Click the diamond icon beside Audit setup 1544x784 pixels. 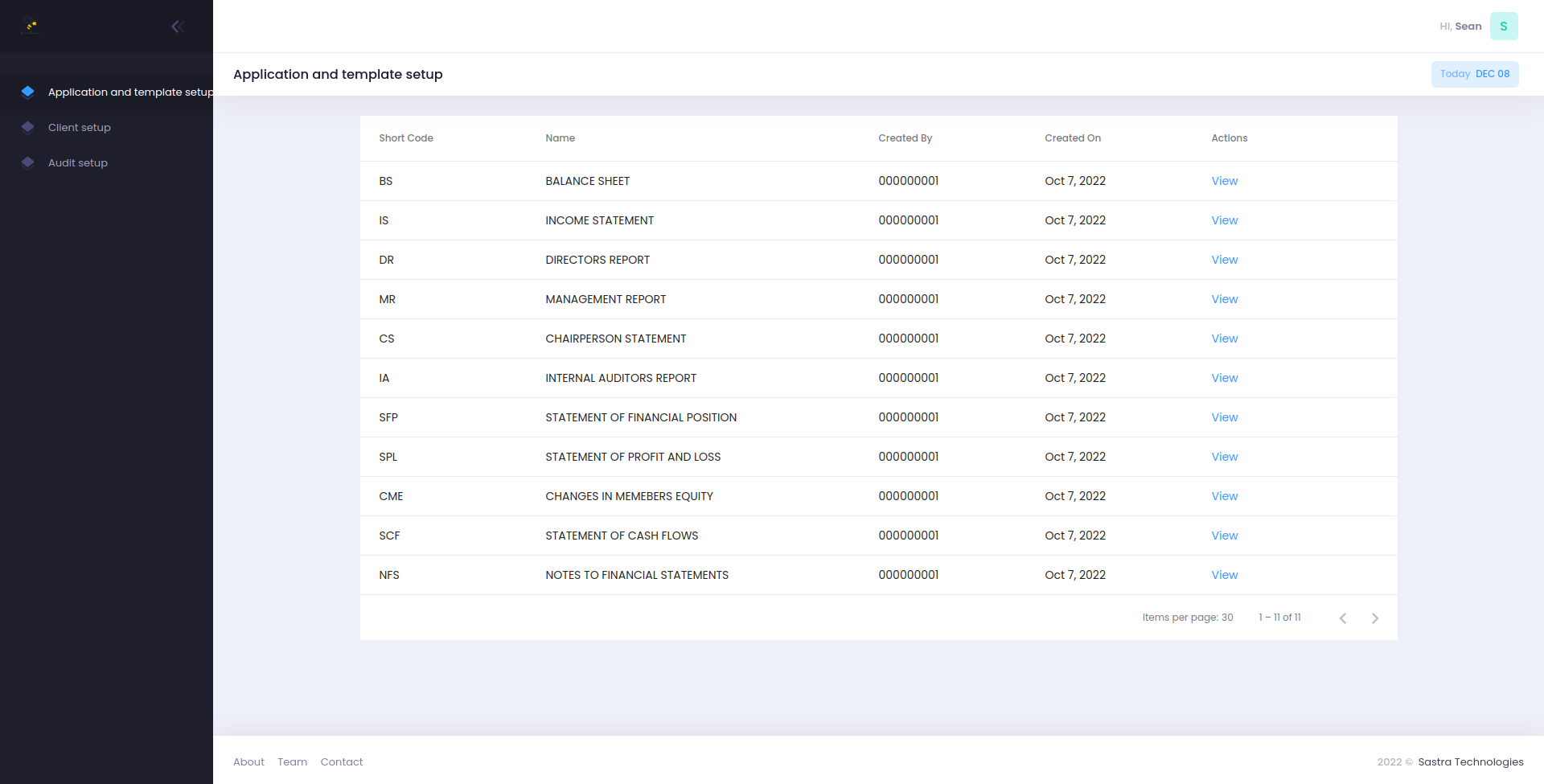28,162
